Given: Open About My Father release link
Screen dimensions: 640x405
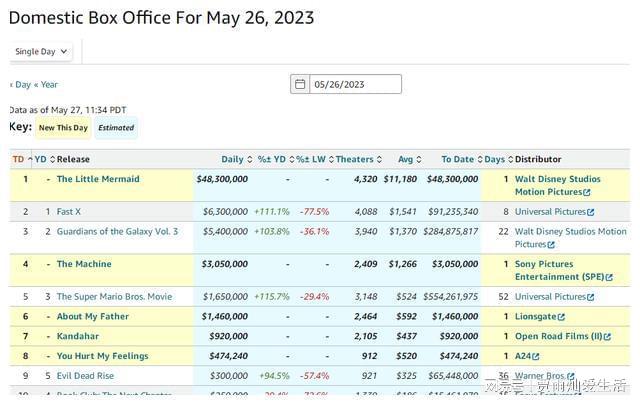Looking at the screenshot, I should (93, 316).
